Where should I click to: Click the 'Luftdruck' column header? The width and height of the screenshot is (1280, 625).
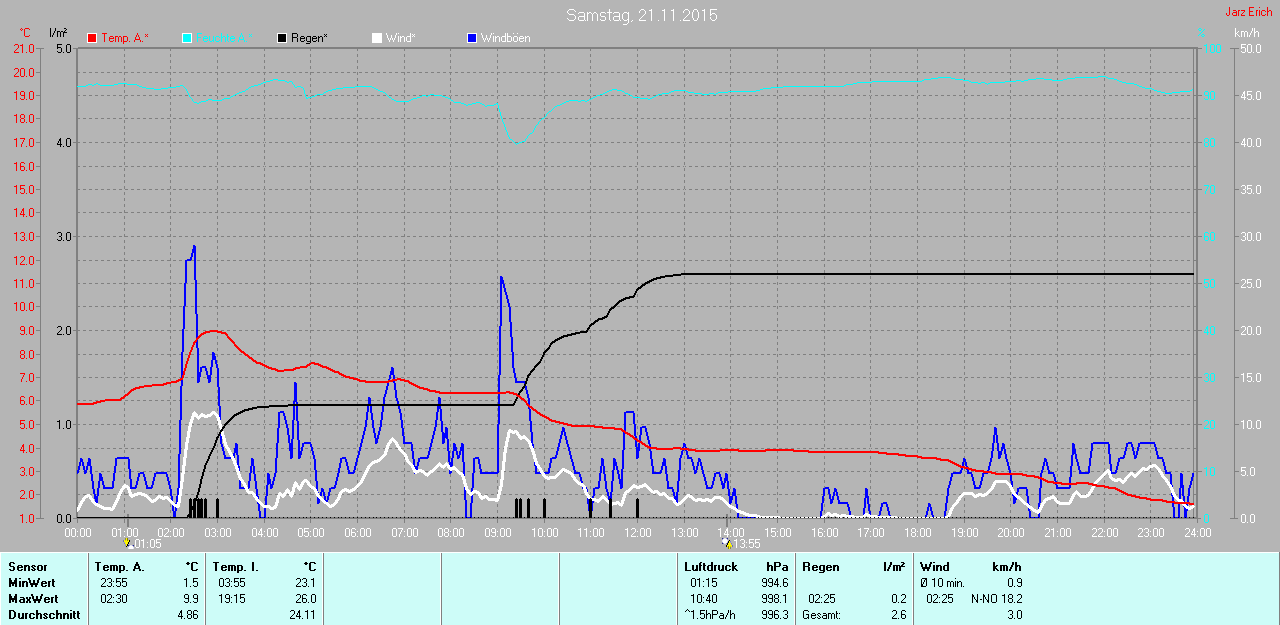pyautogui.click(x=711, y=567)
